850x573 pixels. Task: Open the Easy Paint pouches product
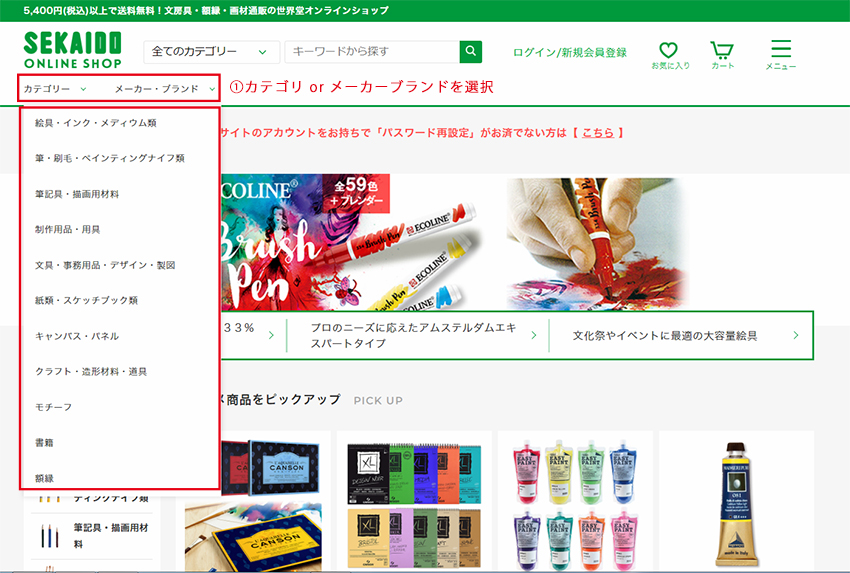(575, 502)
